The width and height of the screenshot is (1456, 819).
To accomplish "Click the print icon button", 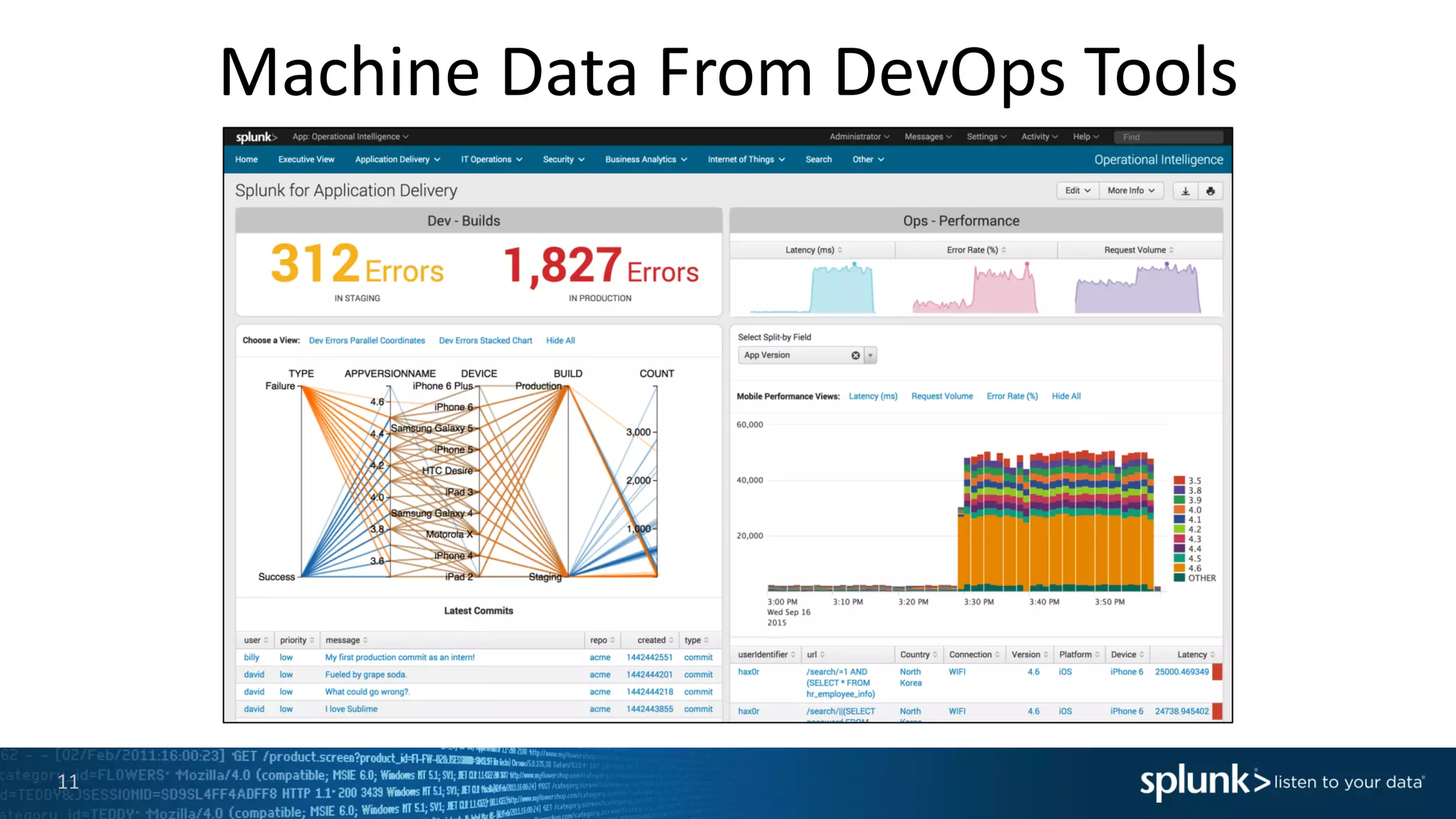I will point(1210,191).
